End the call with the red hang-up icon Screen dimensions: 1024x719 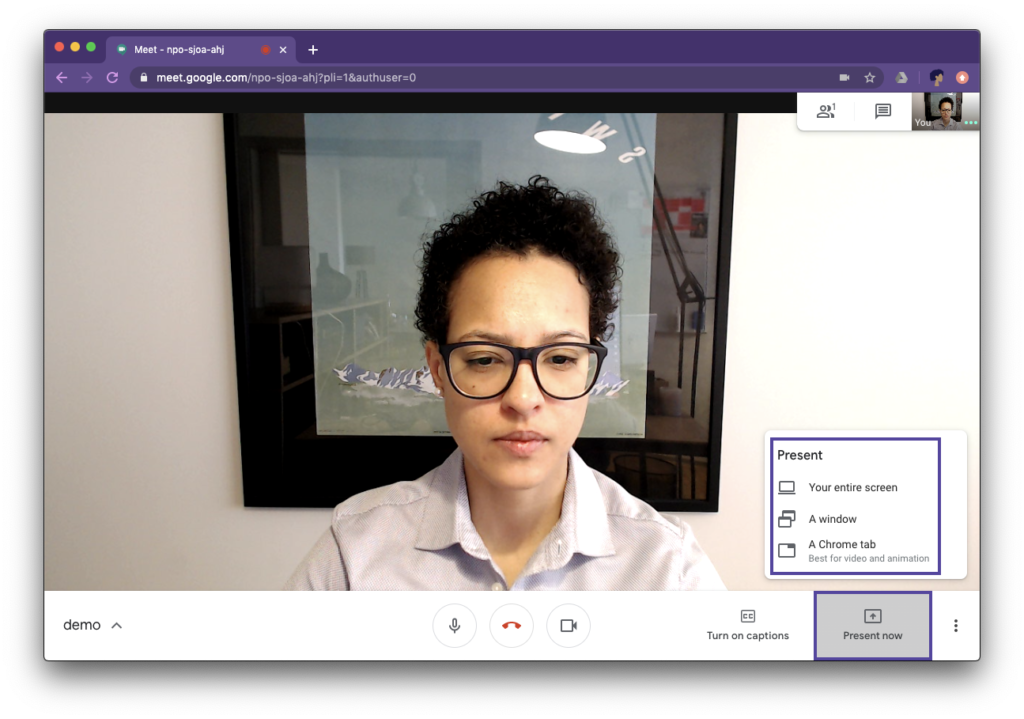point(511,625)
